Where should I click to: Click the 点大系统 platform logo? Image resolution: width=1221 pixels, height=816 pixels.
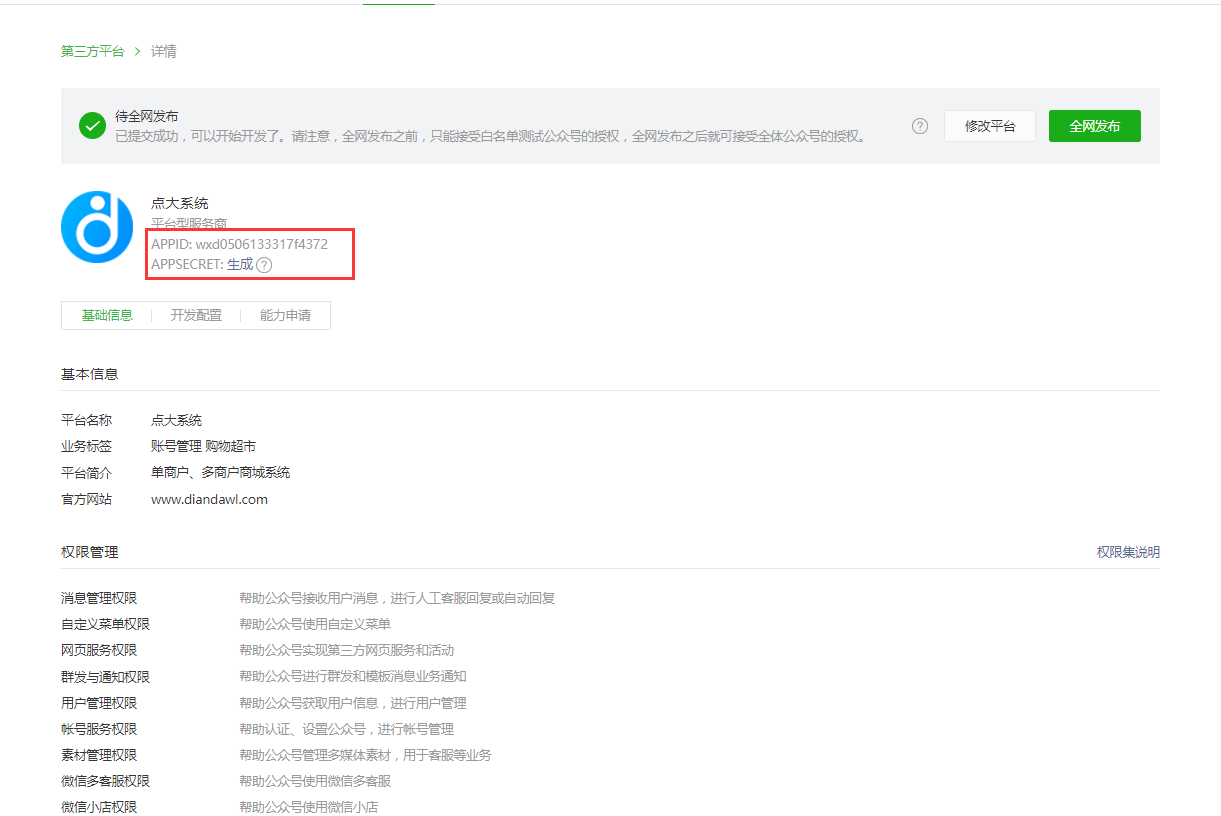pyautogui.click(x=97, y=227)
